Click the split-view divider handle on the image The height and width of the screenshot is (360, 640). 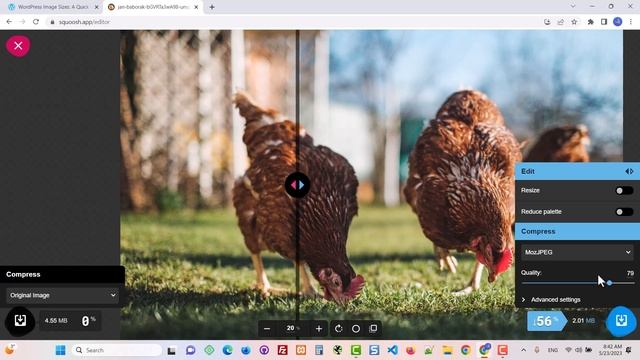click(x=298, y=185)
